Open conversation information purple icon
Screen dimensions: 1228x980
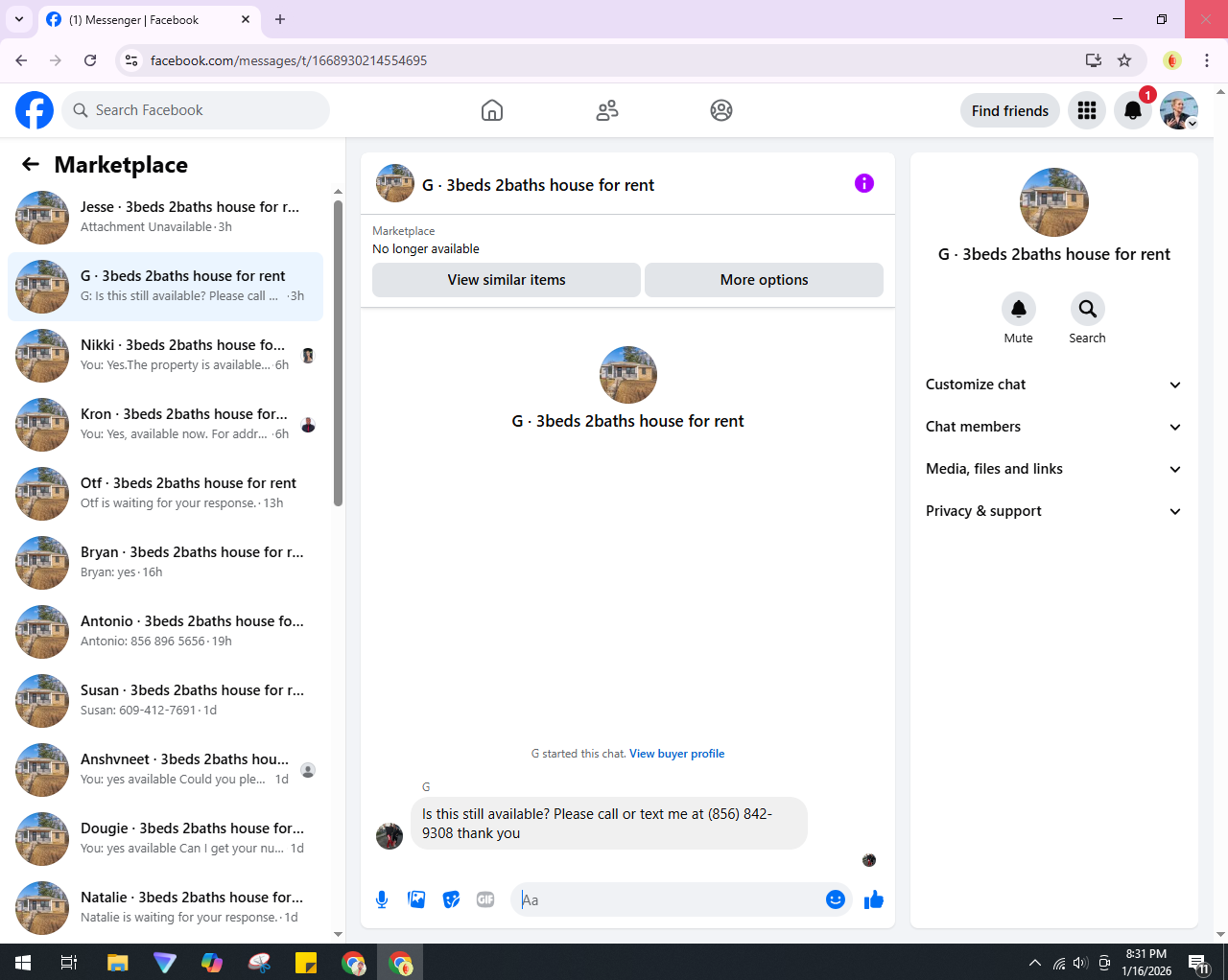[x=864, y=183]
